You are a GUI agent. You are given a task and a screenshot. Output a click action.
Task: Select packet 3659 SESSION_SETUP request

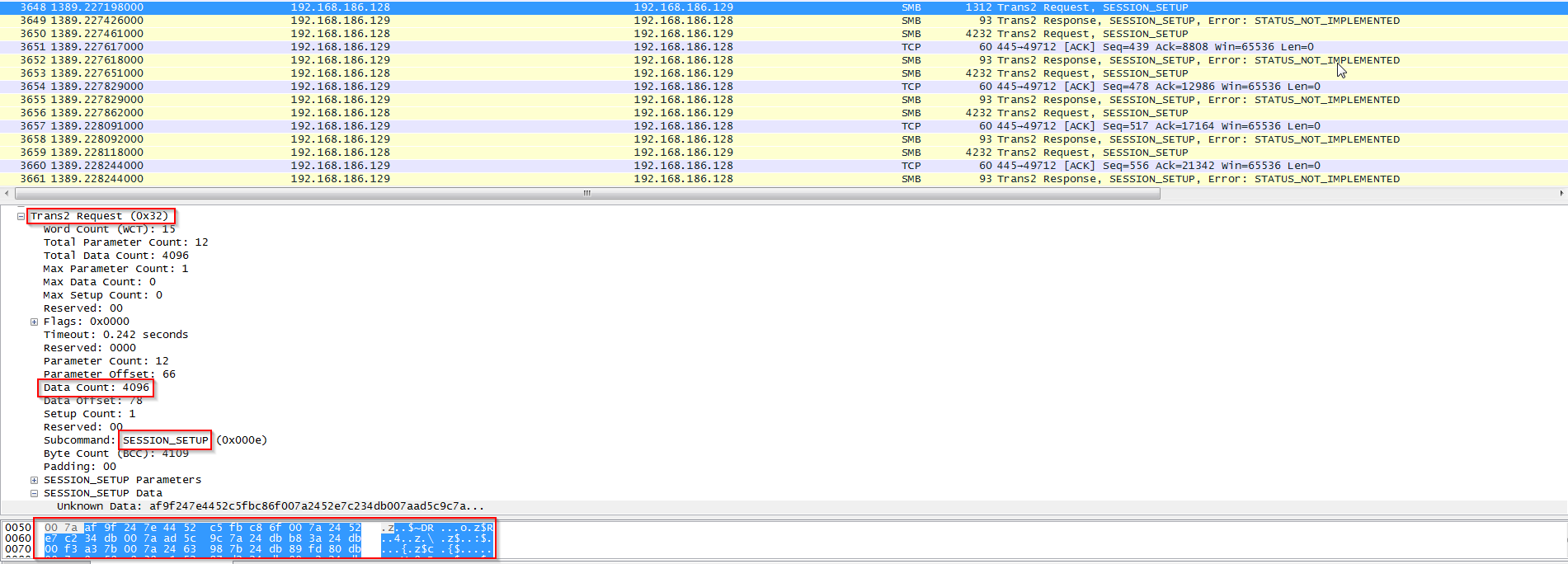[x=784, y=153]
